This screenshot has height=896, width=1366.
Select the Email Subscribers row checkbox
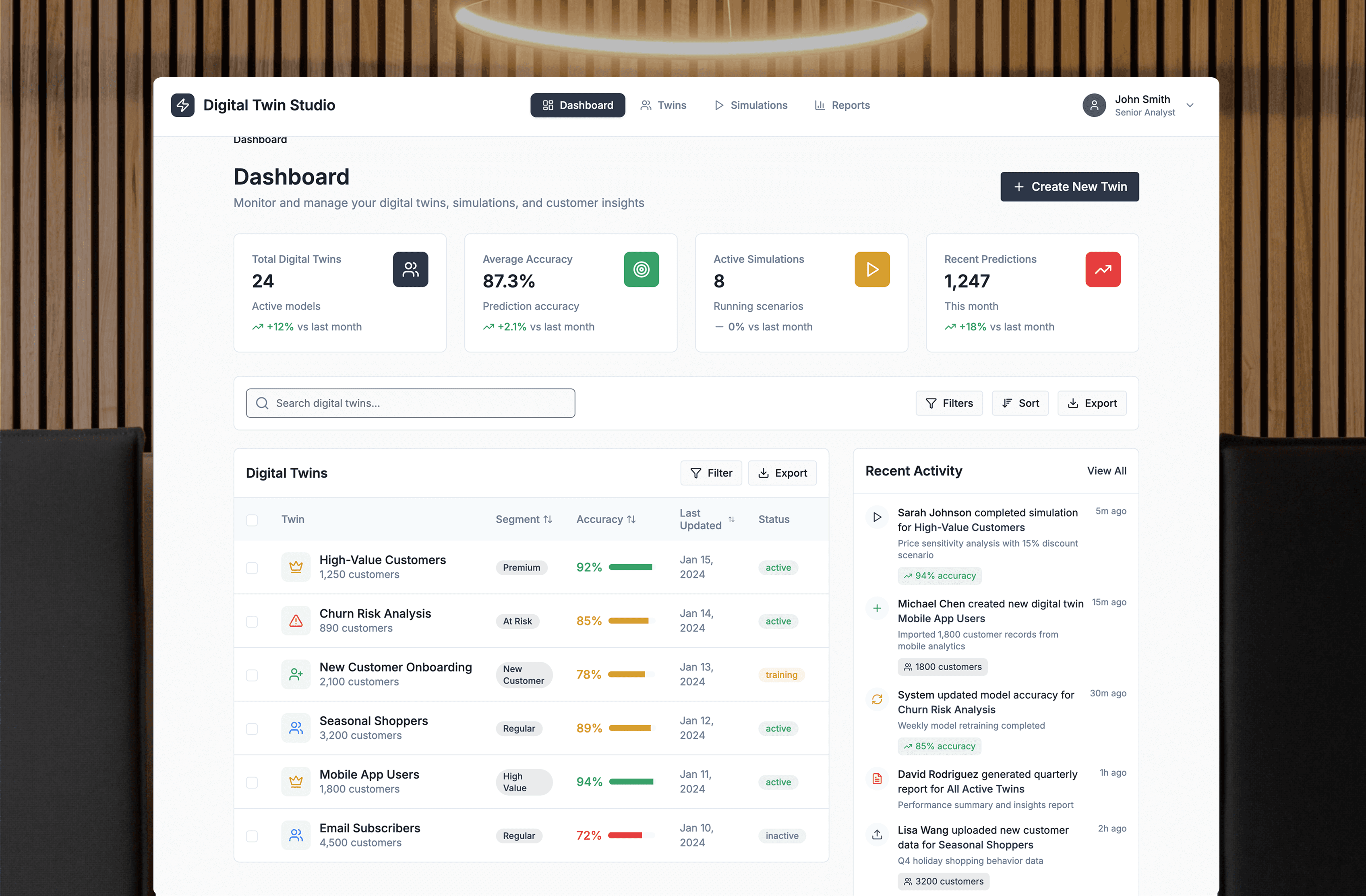pyautogui.click(x=252, y=836)
